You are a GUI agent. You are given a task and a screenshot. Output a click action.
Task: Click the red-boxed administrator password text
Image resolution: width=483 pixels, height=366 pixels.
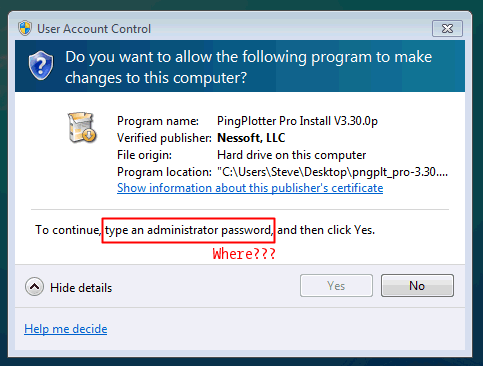[188, 230]
